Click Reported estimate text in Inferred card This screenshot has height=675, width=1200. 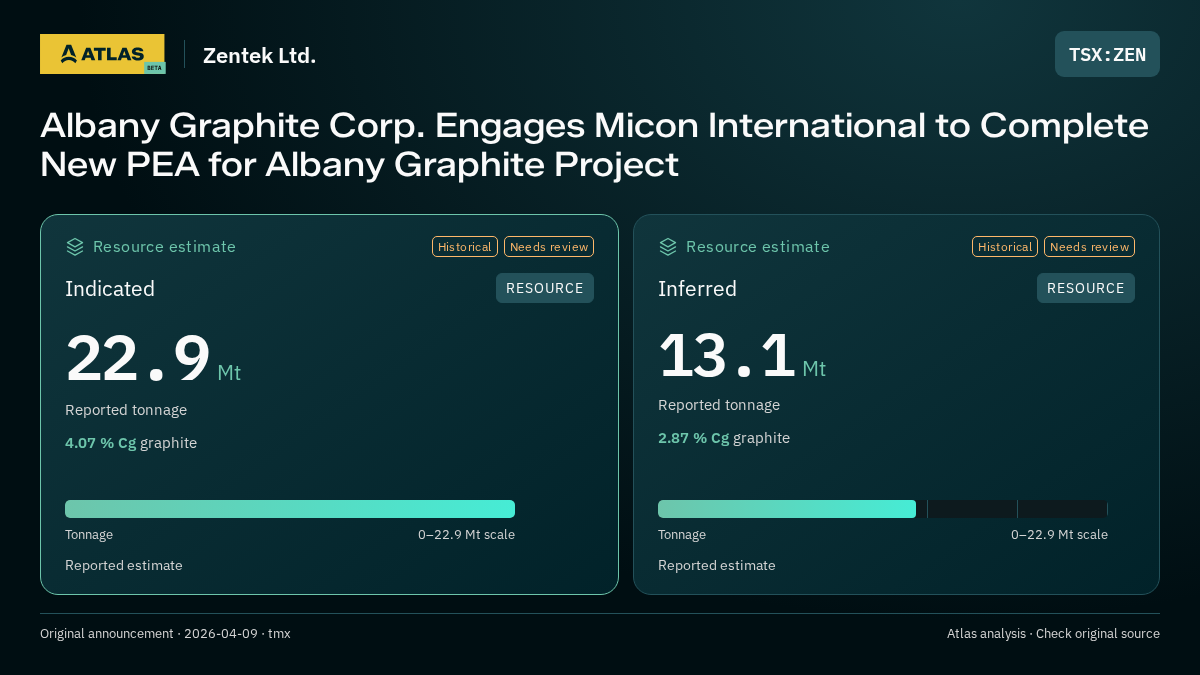717,566
